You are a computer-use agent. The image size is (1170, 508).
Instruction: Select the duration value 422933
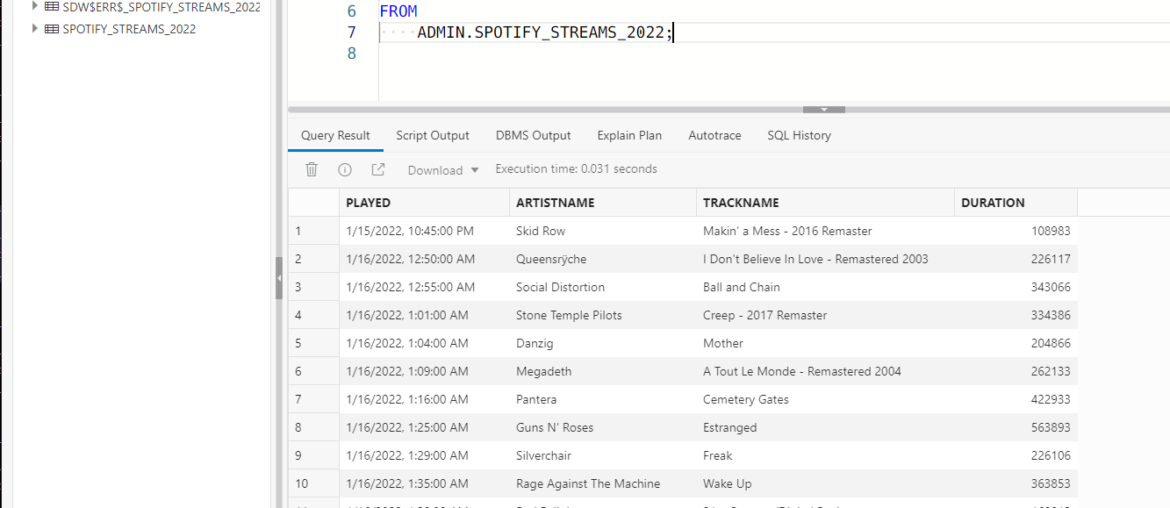(x=1016, y=400)
